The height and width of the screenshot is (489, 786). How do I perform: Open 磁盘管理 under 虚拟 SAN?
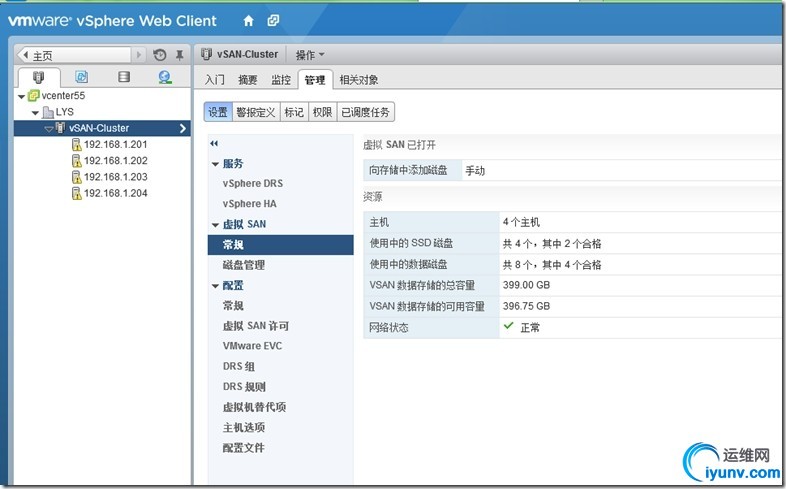click(244, 265)
